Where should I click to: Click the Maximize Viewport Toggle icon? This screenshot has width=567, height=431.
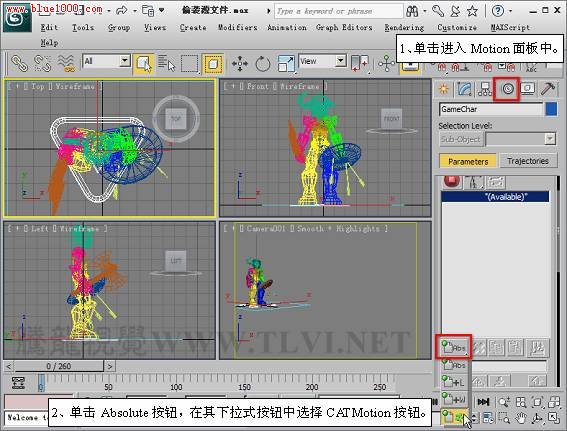coord(554,418)
